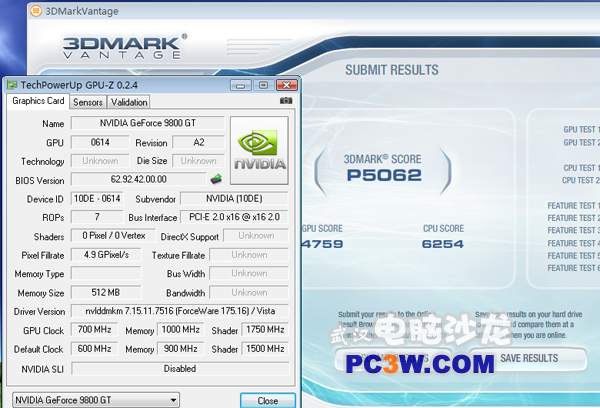The height and width of the screenshot is (408, 600).
Task: Open the GPU selection dropdown at bottom
Action: [x=96, y=400]
